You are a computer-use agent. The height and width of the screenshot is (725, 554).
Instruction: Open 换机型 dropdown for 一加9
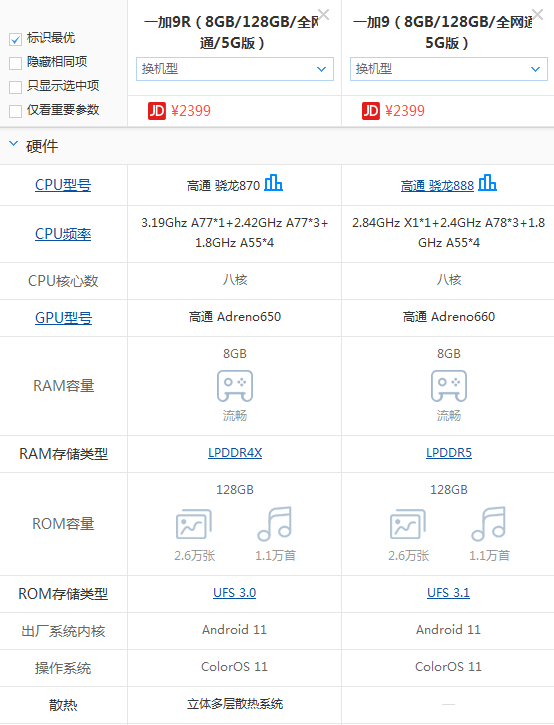[449, 69]
